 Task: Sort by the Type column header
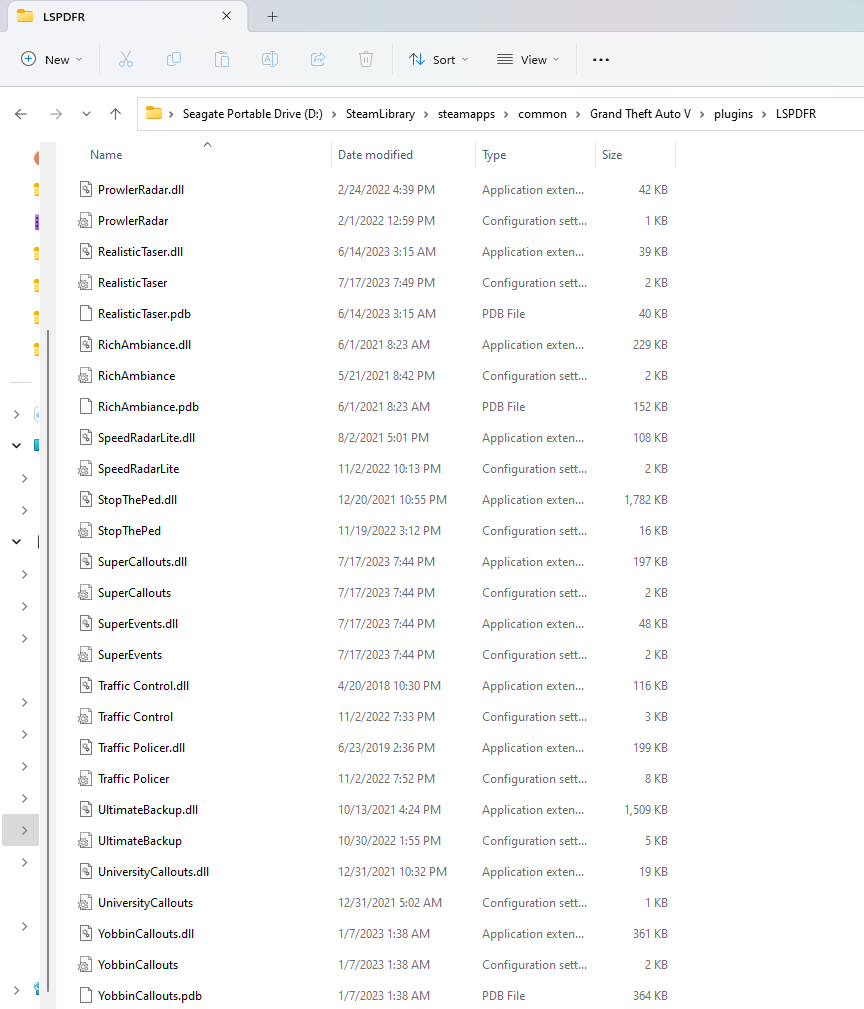[494, 155]
